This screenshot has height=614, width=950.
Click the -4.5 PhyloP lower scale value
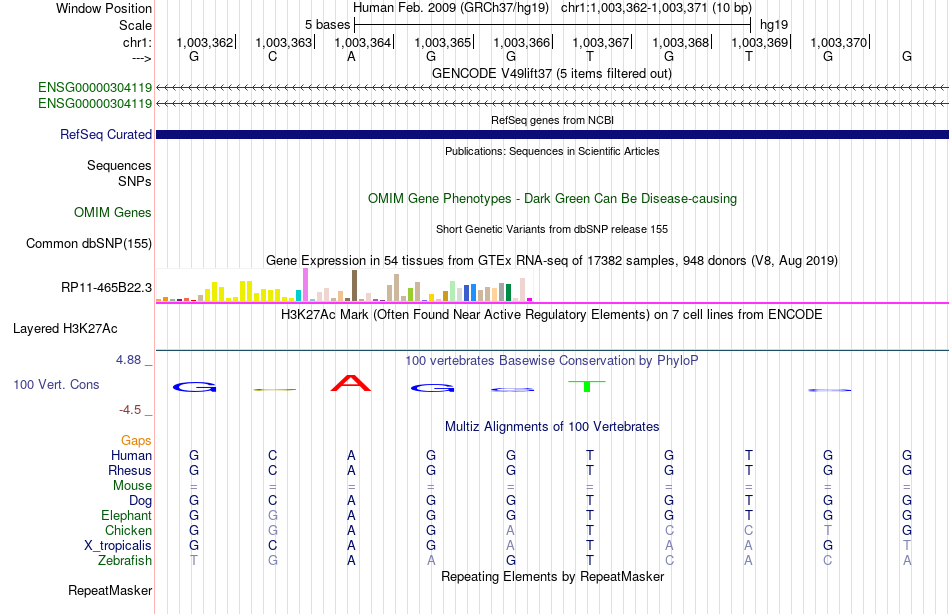click(130, 410)
